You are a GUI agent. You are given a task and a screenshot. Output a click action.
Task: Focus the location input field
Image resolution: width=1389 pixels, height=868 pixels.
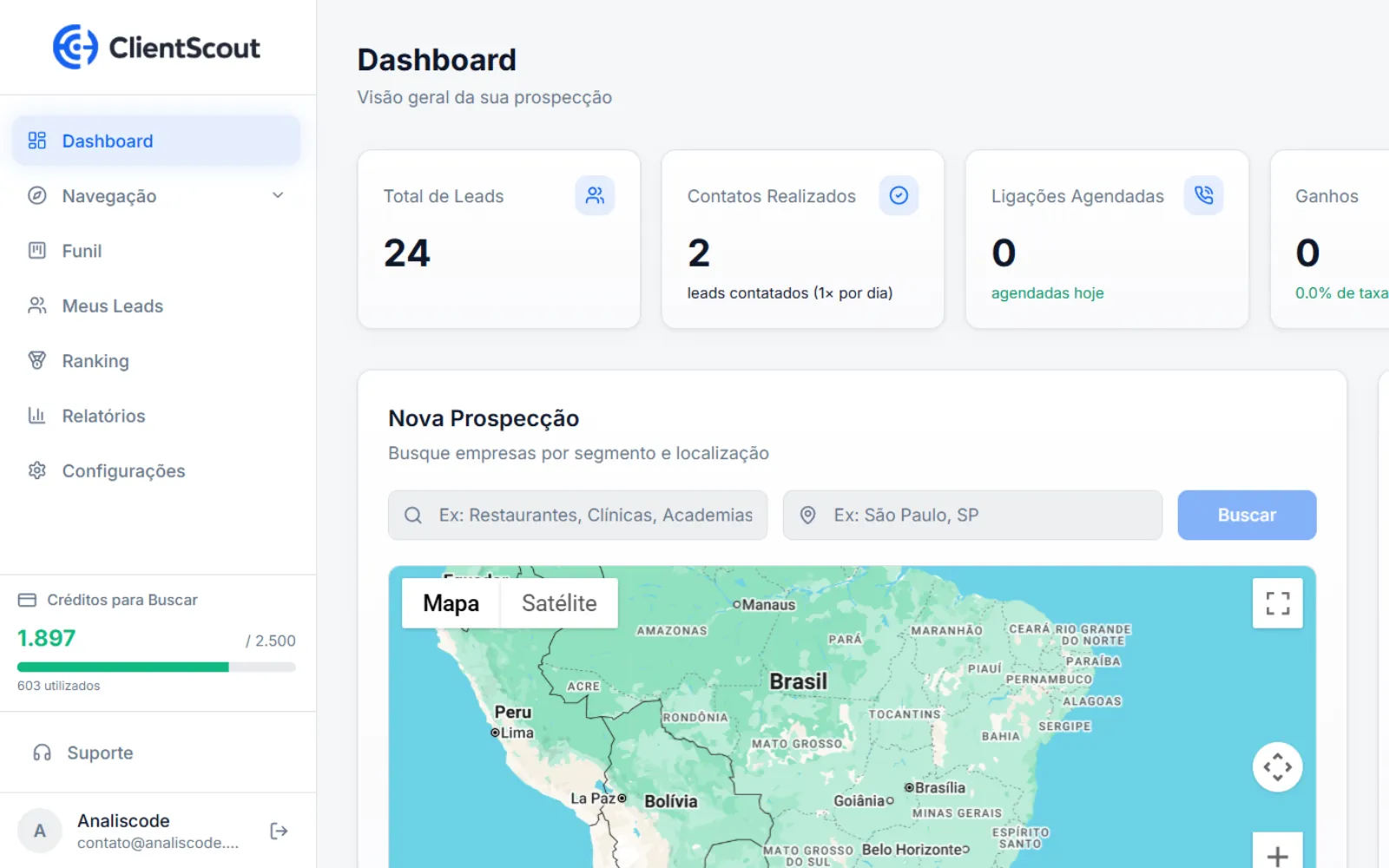tap(972, 515)
